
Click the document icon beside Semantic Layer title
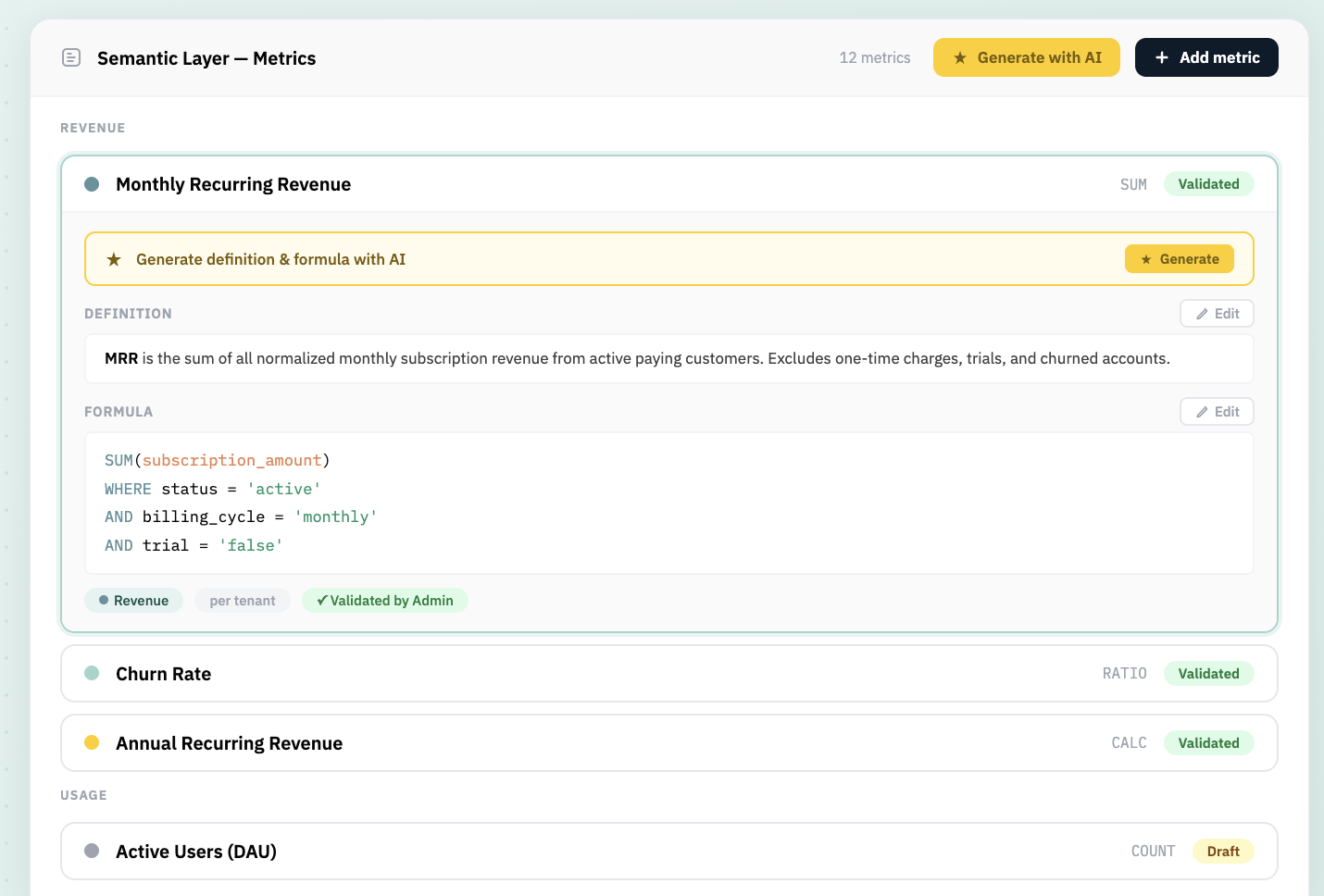[x=71, y=57]
